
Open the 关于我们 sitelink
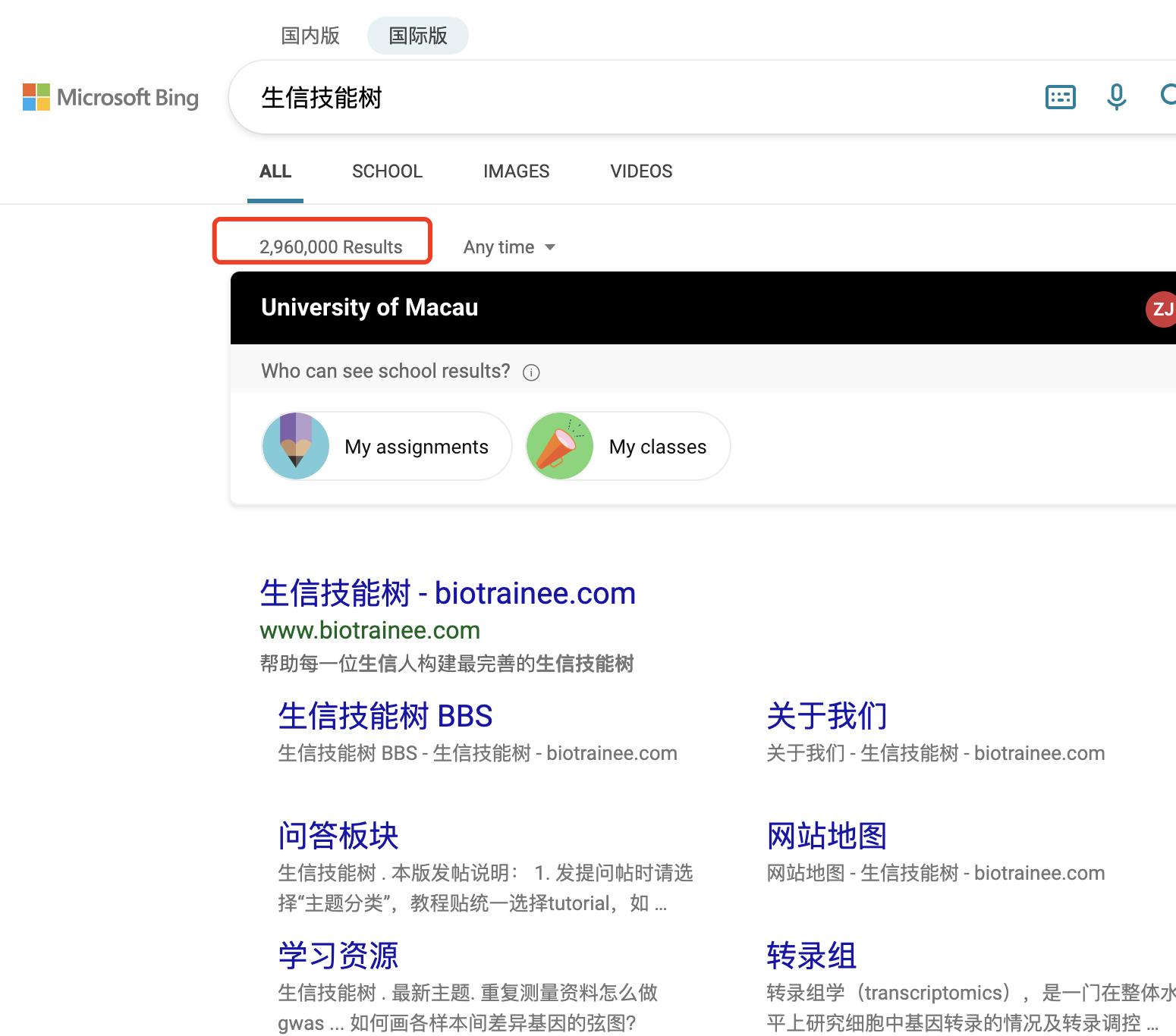pyautogui.click(x=827, y=716)
